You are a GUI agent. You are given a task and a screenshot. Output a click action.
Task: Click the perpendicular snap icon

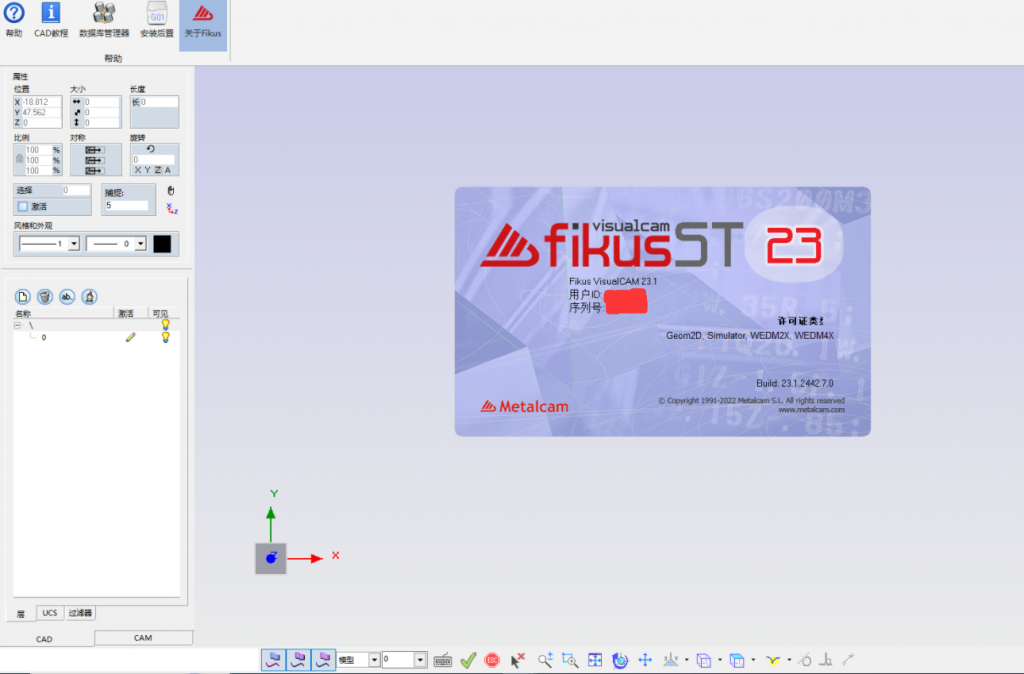(826, 660)
